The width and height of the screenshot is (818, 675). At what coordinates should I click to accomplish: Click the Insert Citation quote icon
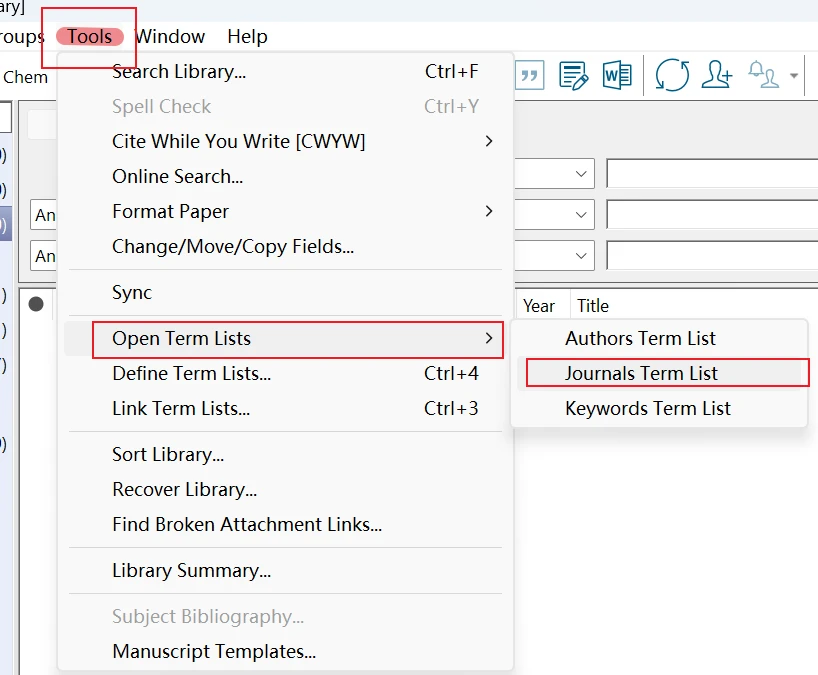[x=530, y=75]
